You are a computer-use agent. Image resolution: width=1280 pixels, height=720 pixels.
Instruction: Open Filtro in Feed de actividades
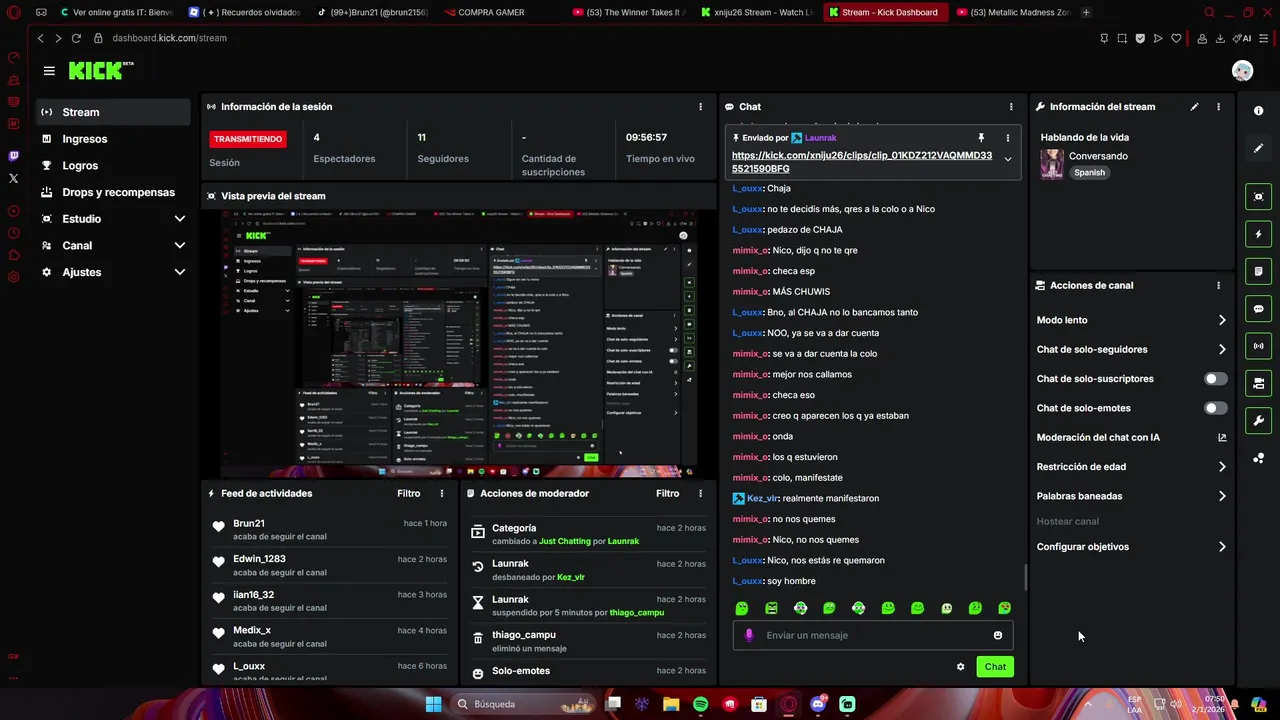[x=408, y=493]
